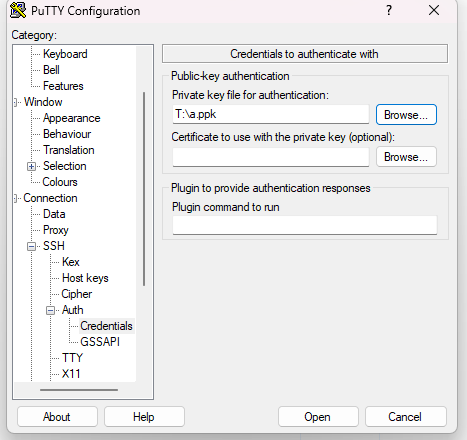Open the Window category
Image resolution: width=467 pixels, height=440 pixels.
[43, 102]
